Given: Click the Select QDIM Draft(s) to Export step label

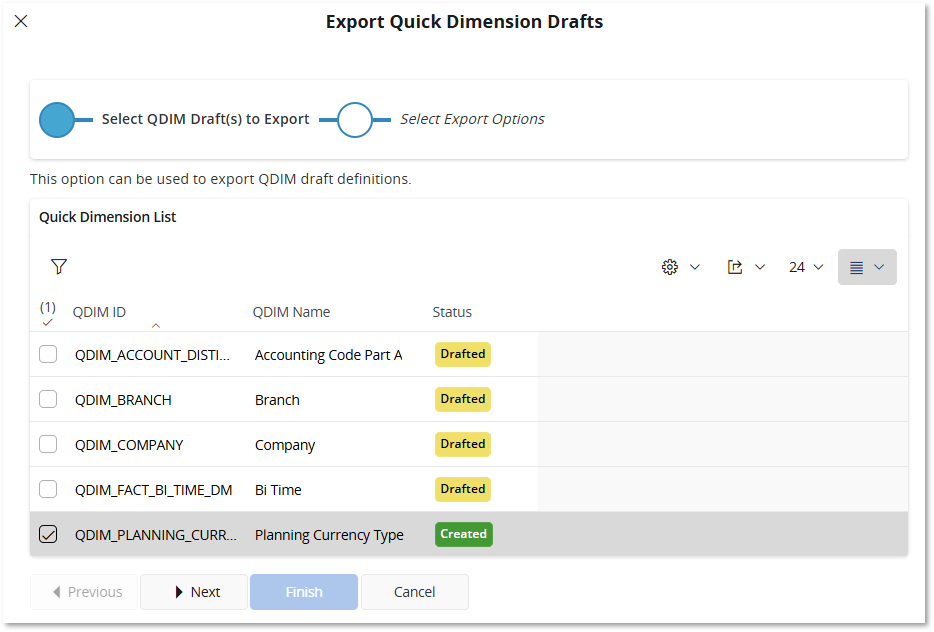Looking at the screenshot, I should pos(206,119).
